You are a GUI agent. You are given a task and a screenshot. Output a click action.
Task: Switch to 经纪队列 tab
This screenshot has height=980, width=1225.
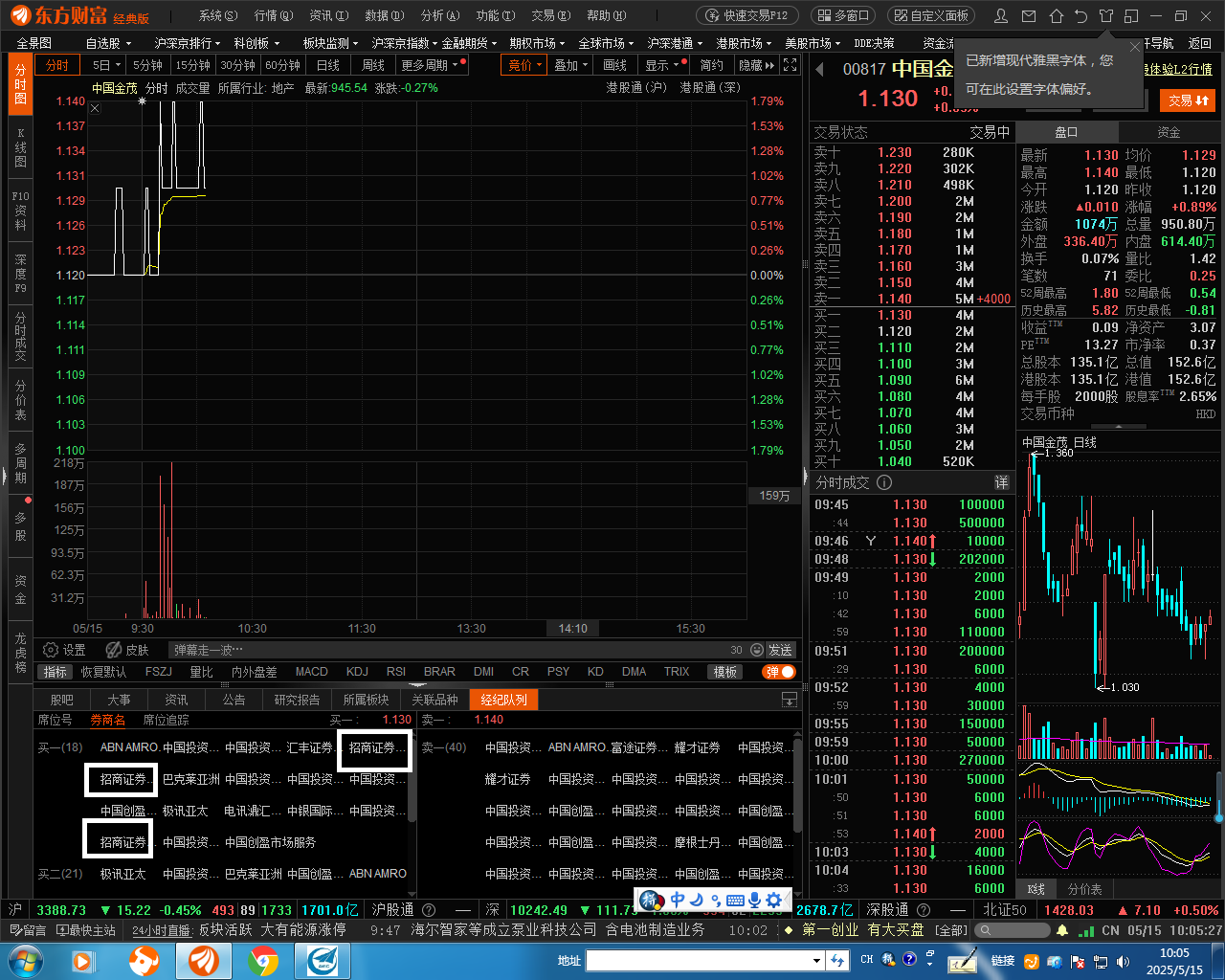click(503, 700)
